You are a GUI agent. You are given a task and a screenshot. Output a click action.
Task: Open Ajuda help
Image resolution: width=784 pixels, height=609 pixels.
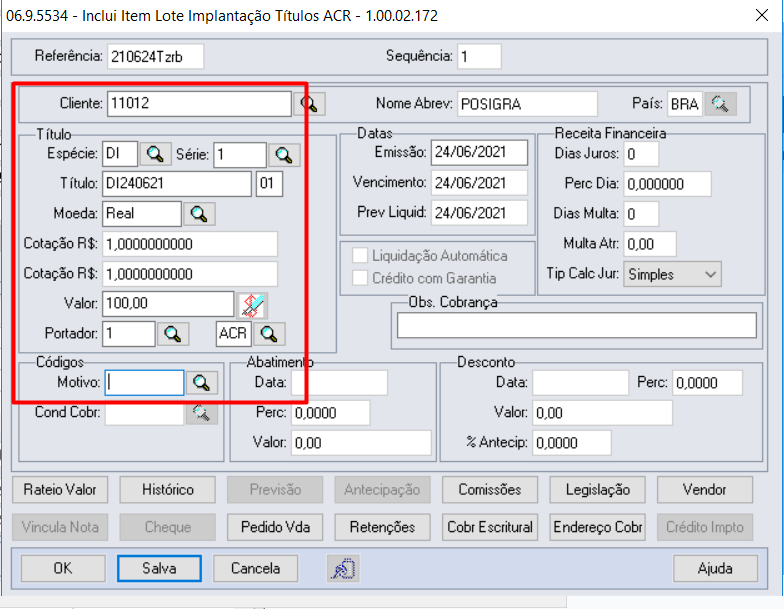(716, 568)
